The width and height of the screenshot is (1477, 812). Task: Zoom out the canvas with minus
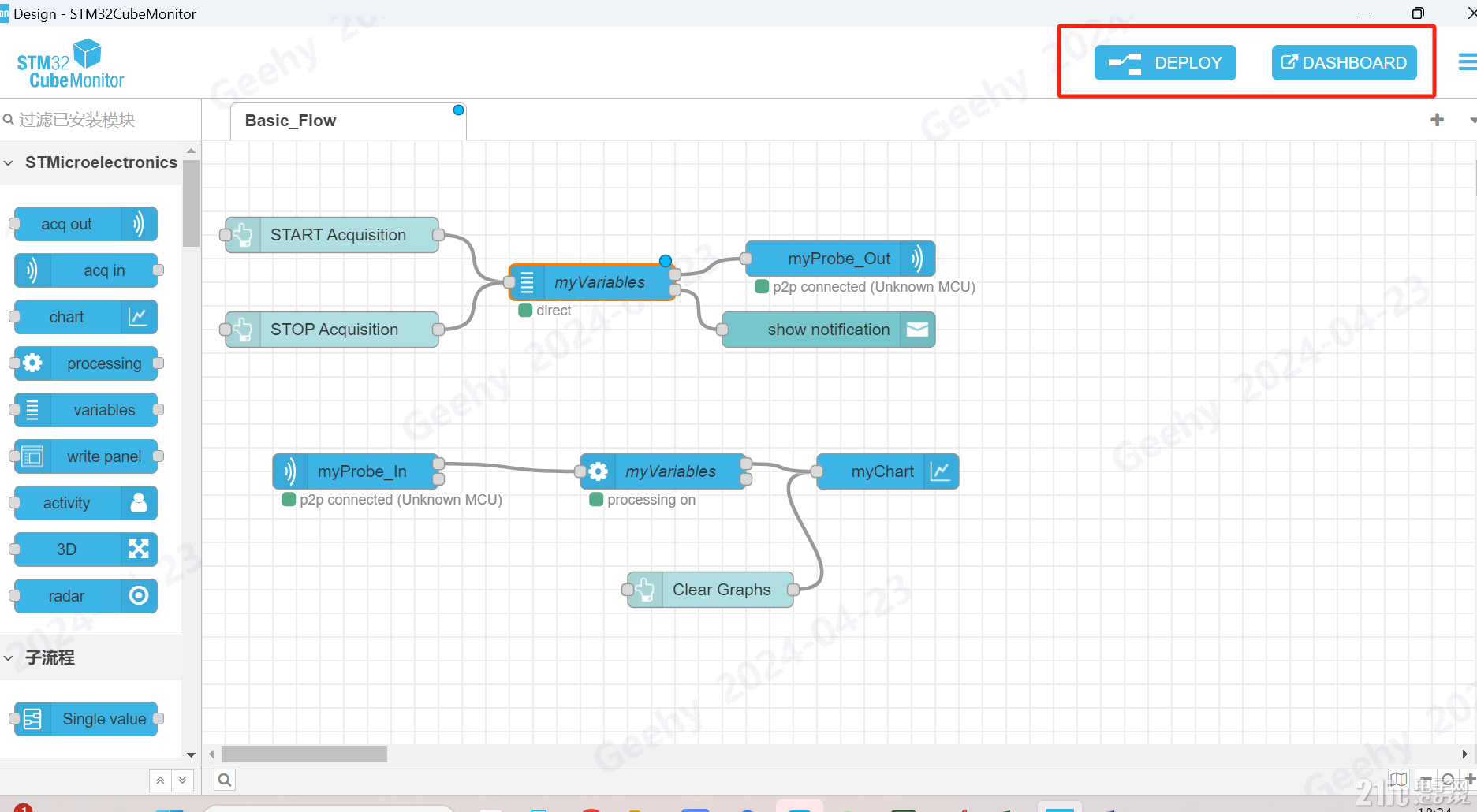click(1426, 780)
